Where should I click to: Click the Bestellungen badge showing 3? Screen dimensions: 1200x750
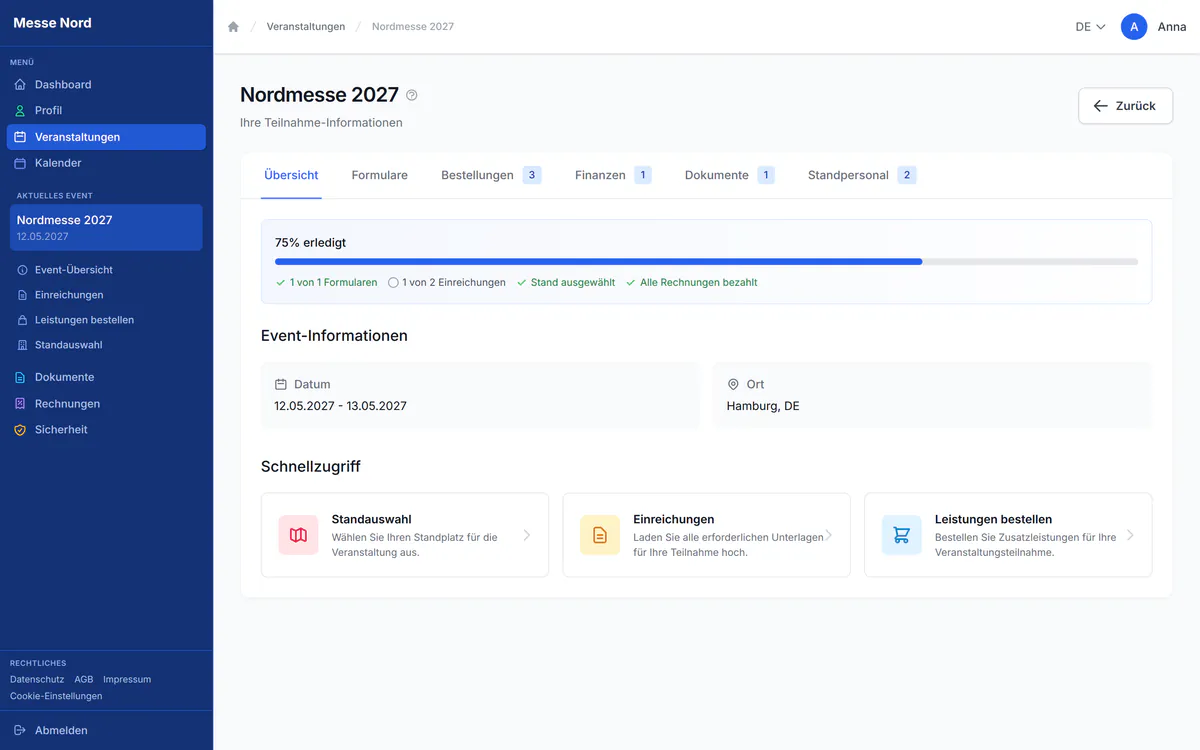pyautogui.click(x=532, y=175)
